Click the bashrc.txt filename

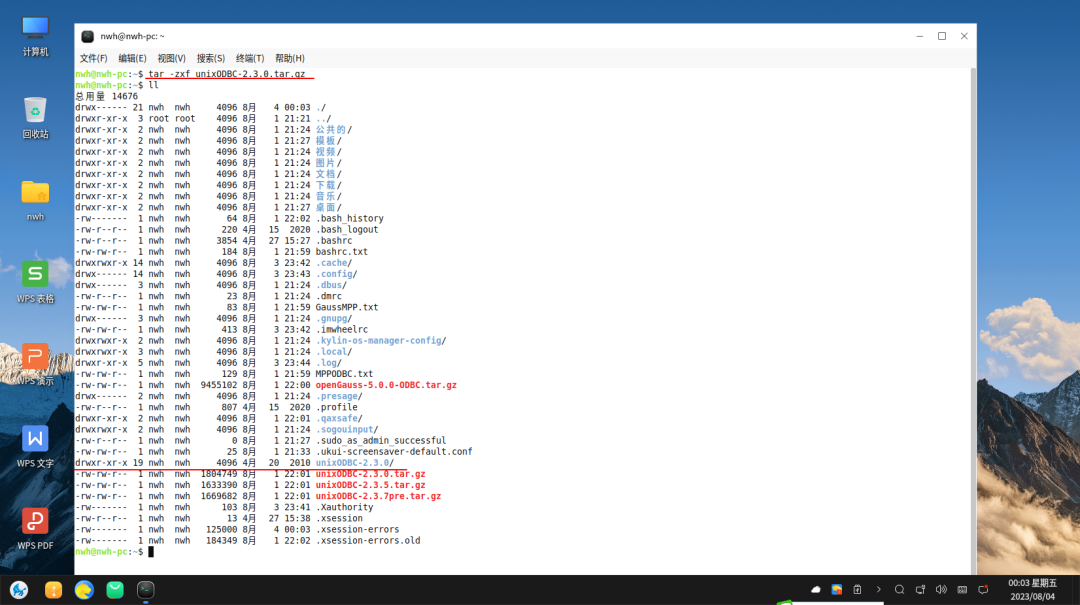click(342, 252)
